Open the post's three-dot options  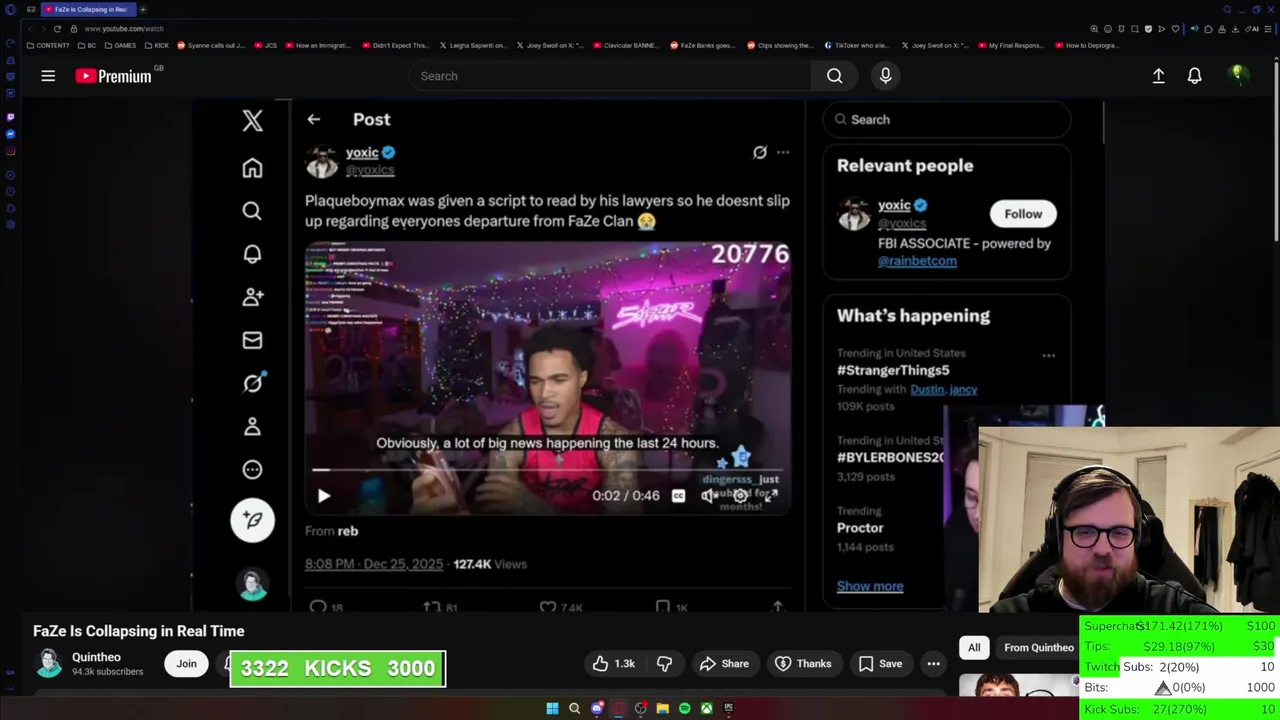tap(783, 152)
